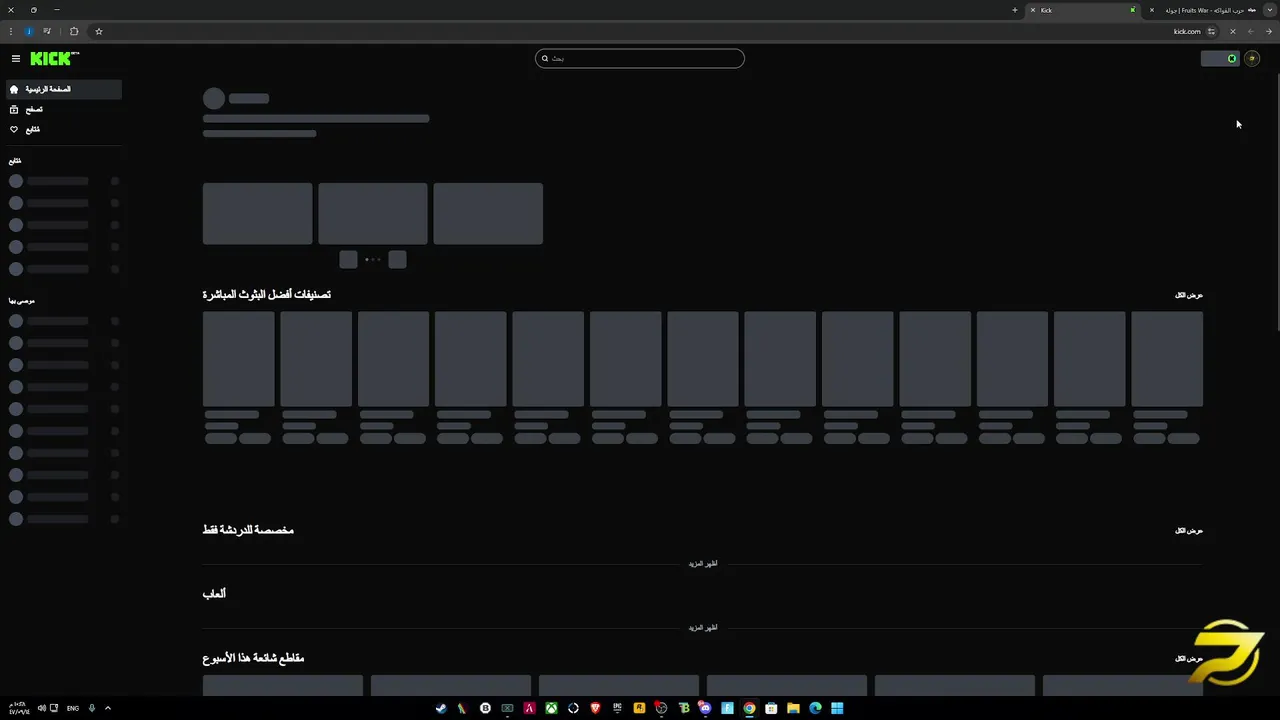Expand the tab search dropdown

[1270, 10]
